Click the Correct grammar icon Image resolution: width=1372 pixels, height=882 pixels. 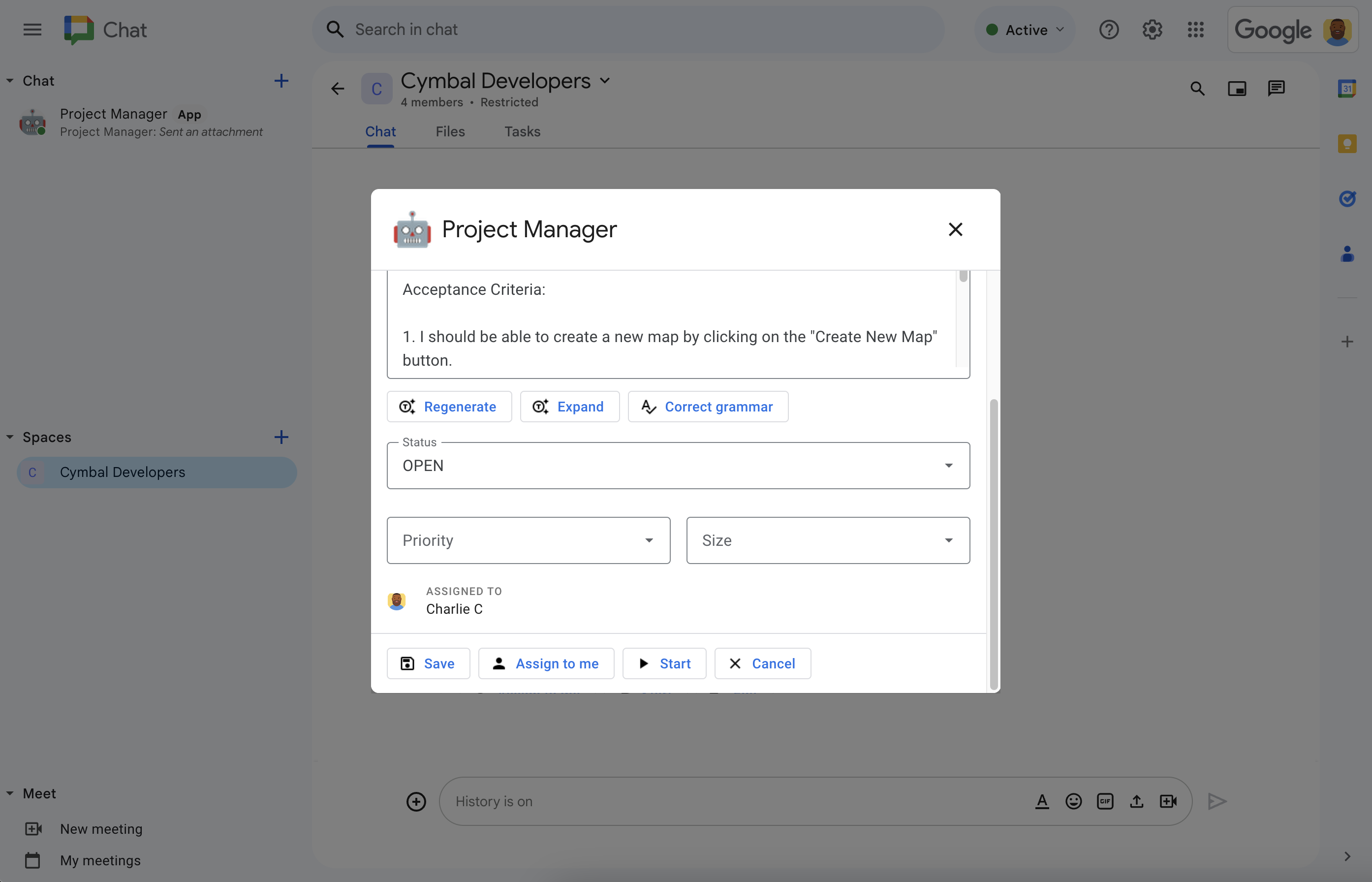coord(649,406)
